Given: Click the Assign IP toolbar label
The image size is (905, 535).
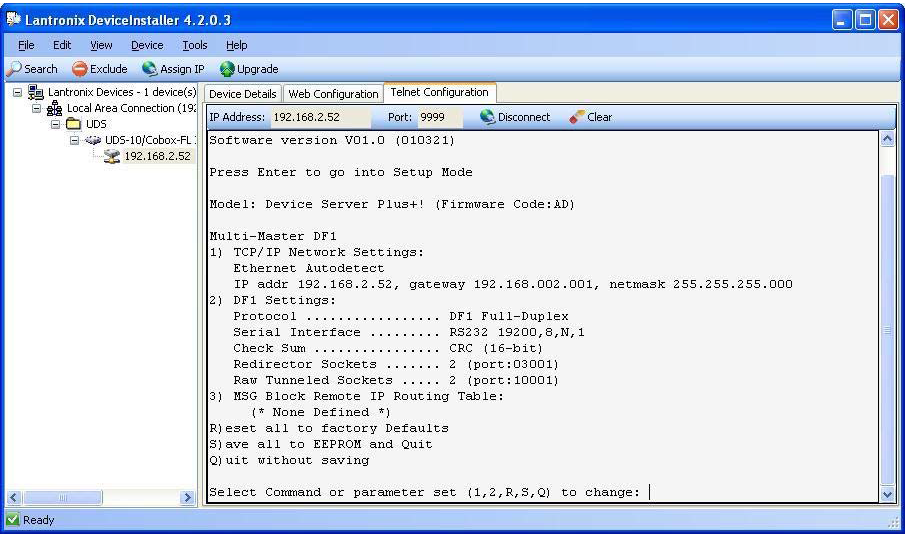Looking at the screenshot, I should [182, 69].
